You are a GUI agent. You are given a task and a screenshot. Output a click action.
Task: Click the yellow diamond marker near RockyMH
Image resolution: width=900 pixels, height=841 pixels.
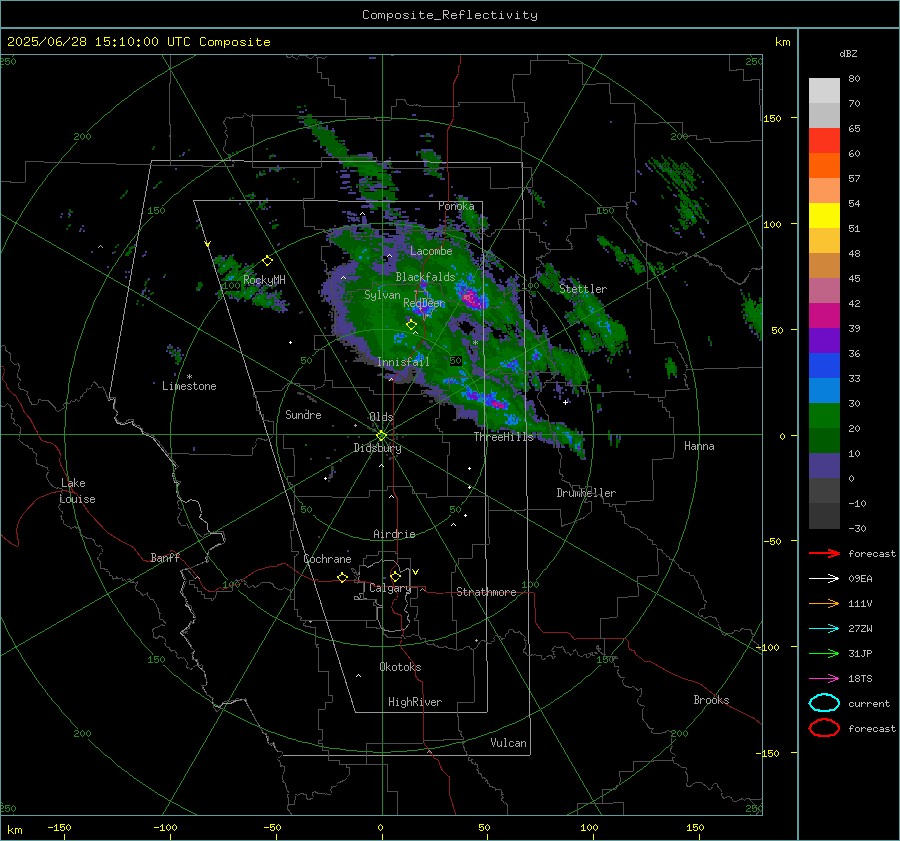click(267, 261)
